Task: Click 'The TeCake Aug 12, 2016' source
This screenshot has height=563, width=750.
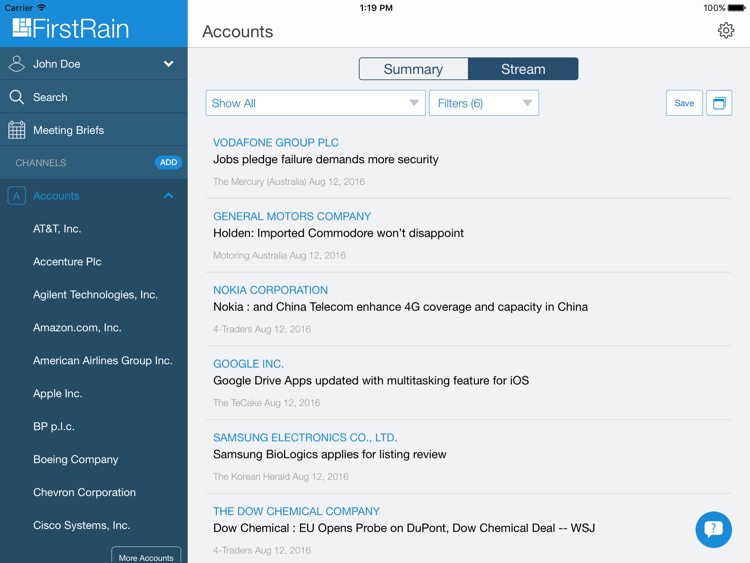Action: click(x=266, y=403)
